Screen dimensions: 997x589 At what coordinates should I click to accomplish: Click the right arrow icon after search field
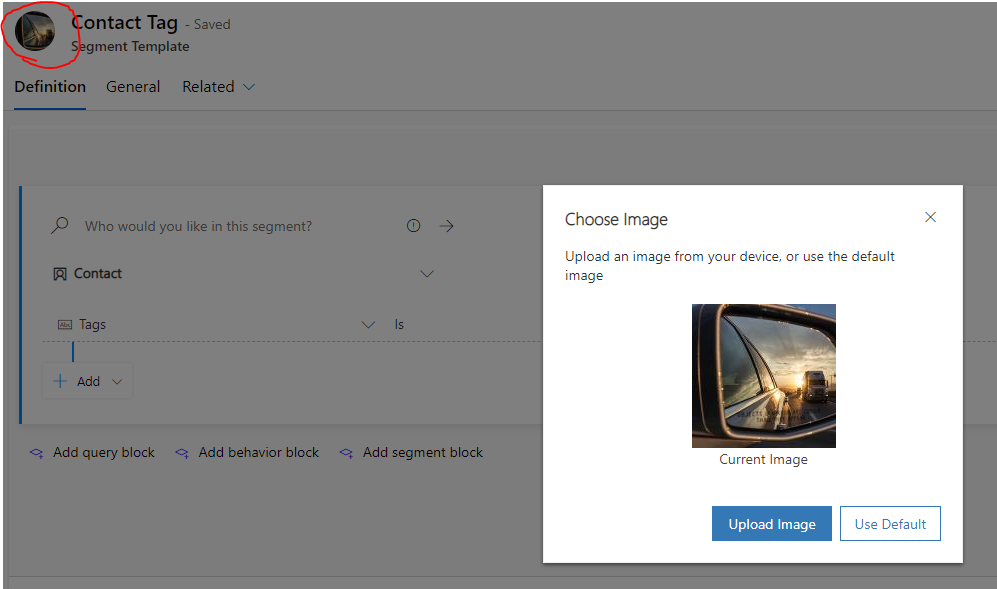click(x=447, y=226)
